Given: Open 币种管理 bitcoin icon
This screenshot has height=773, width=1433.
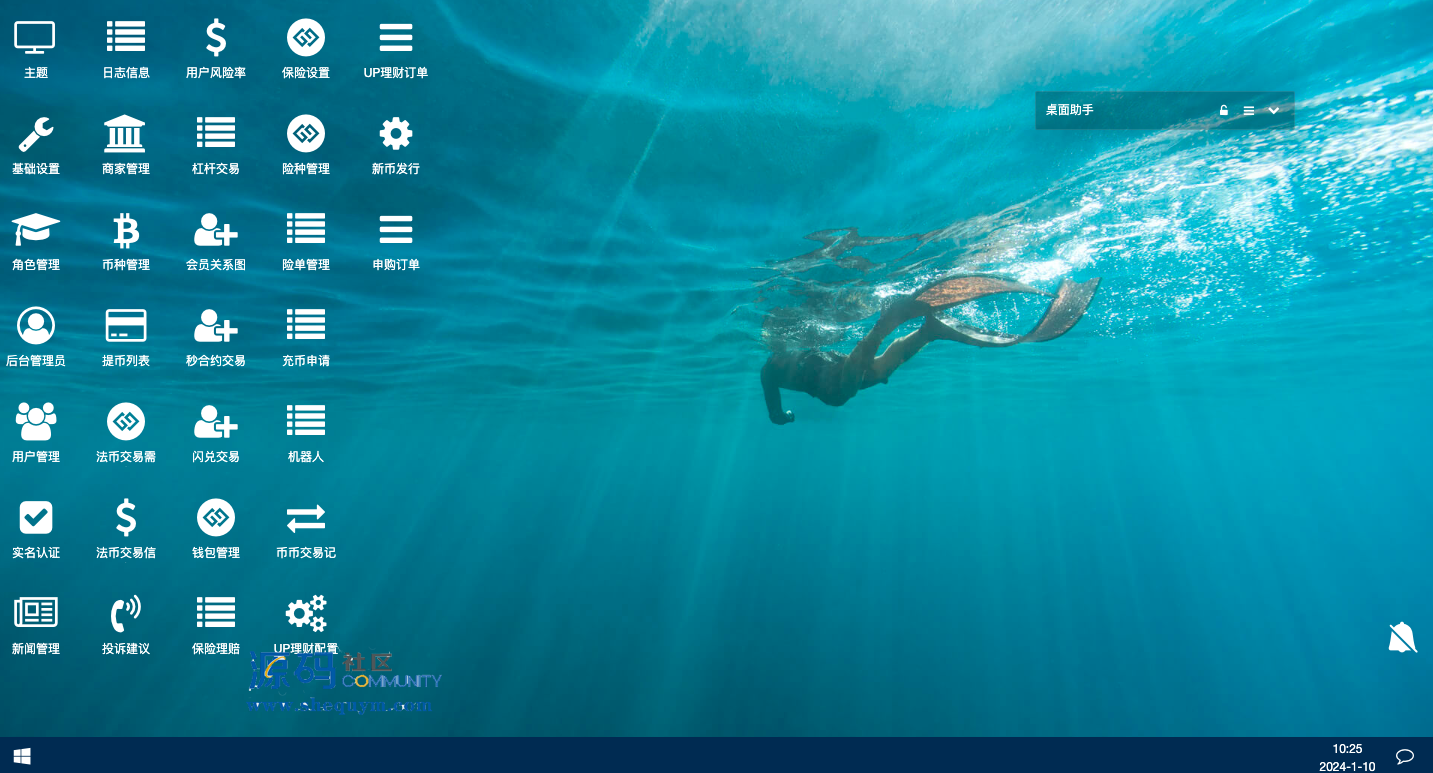Looking at the screenshot, I should 126,230.
